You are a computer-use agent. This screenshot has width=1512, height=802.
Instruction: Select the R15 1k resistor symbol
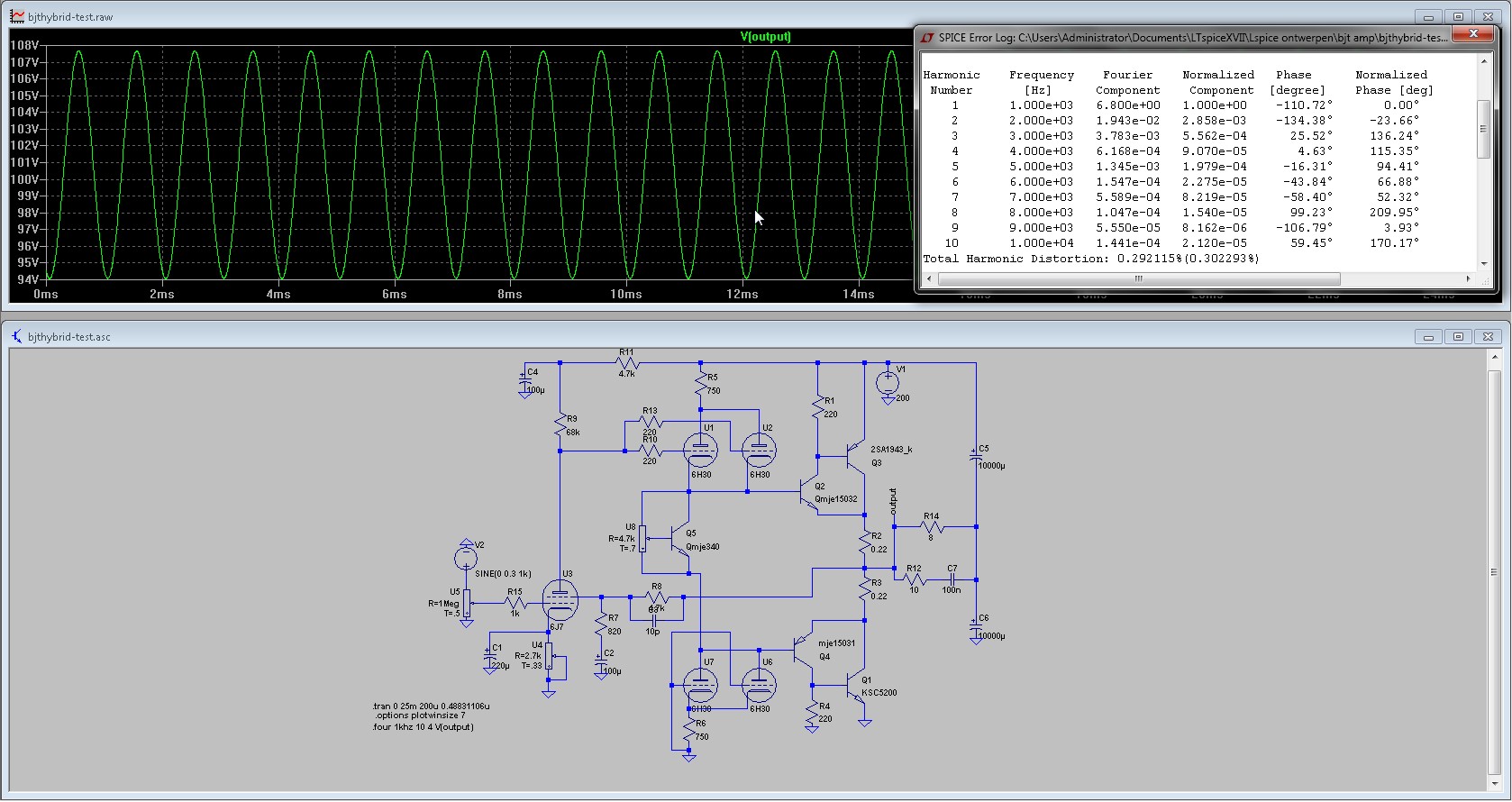click(x=515, y=603)
